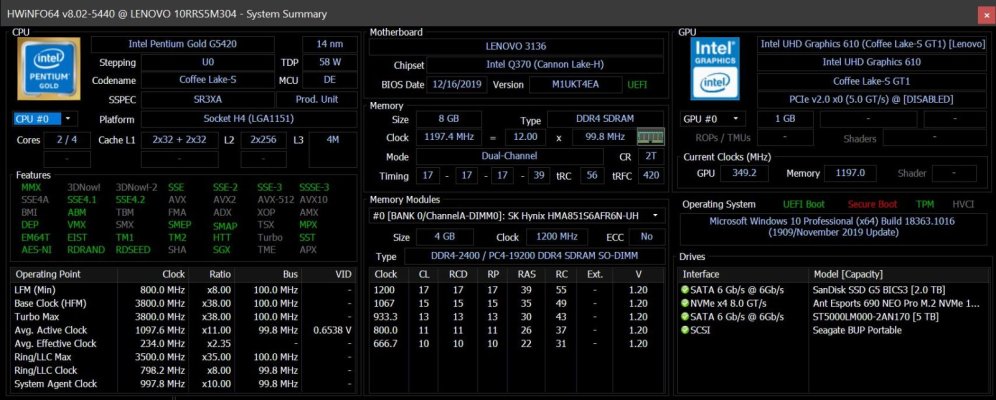Click the tRFC value 420
996x400 pixels.
[x=651, y=175]
